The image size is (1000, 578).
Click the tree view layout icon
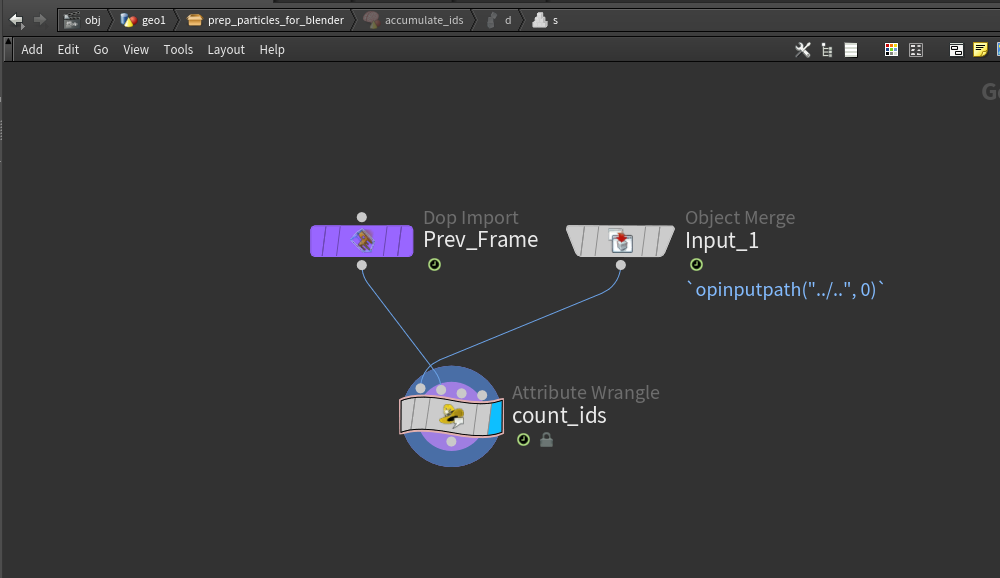(827, 50)
